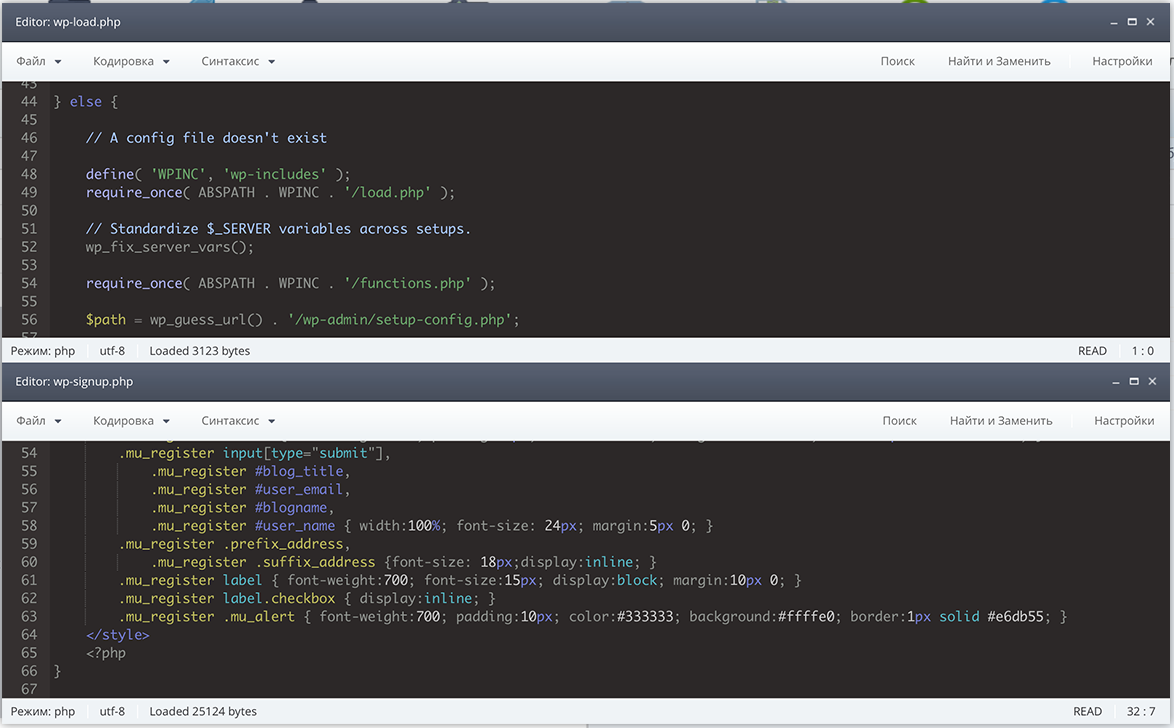The image size is (1174, 728).
Task: Click Найти и Заменить in wp-signup.php editor
Action: (1000, 421)
